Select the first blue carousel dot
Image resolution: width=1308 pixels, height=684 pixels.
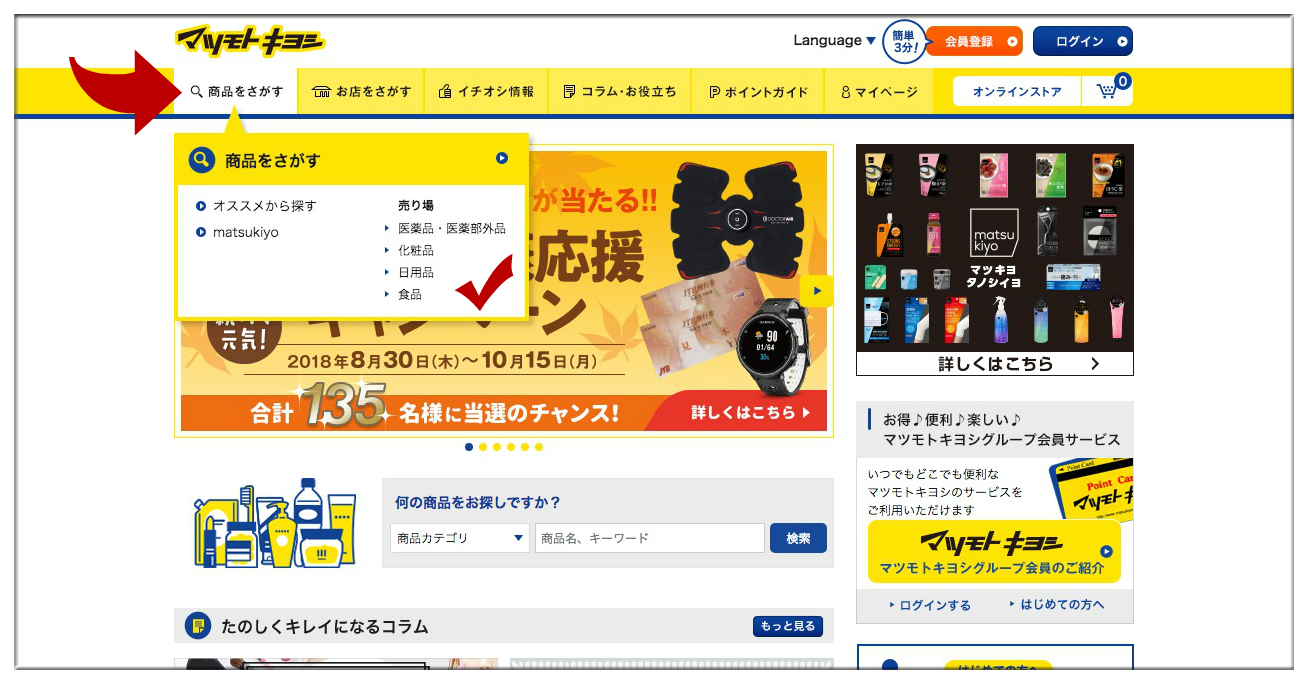tap(469, 447)
